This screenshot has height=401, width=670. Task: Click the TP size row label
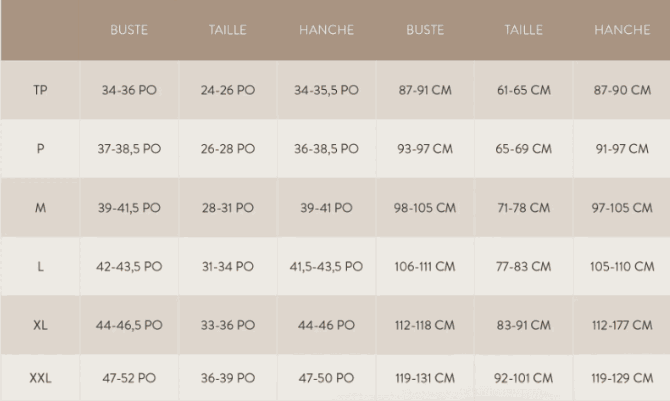coord(40,90)
